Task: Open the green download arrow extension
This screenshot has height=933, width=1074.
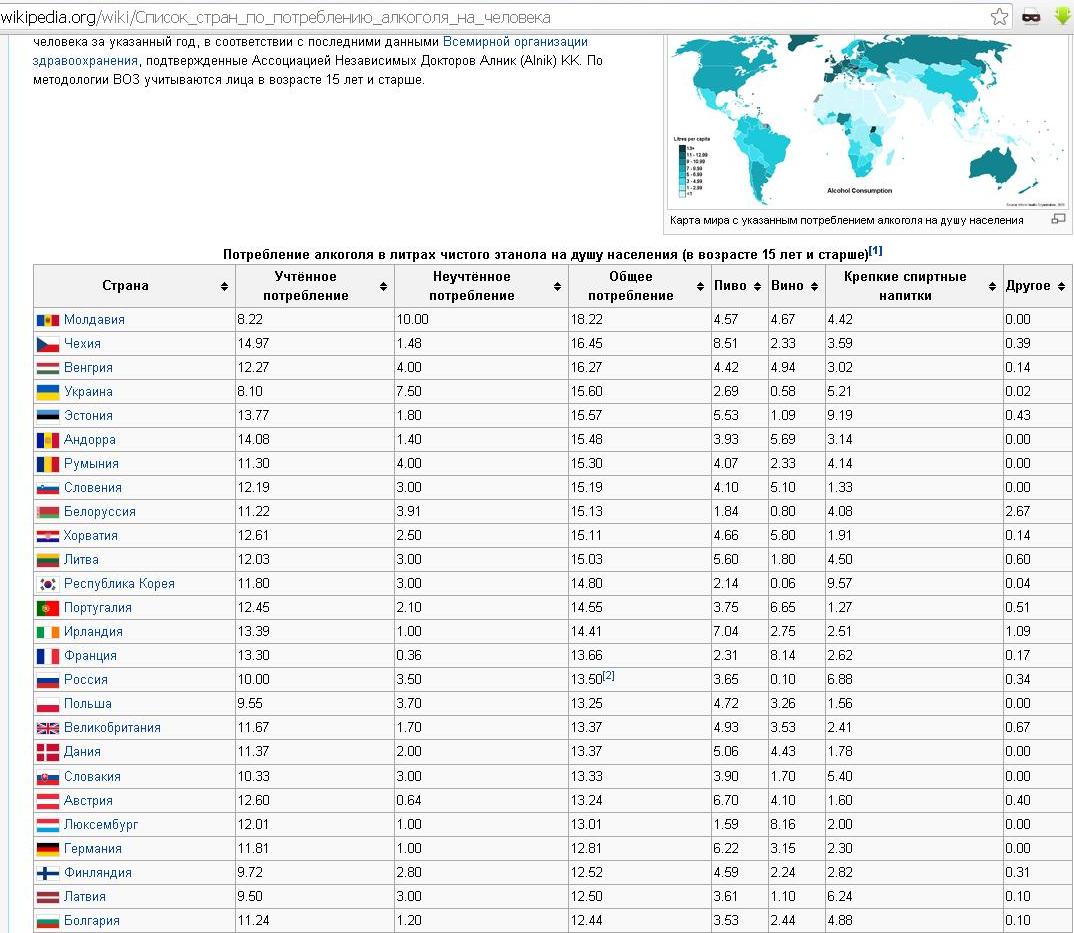Action: 1062,16
